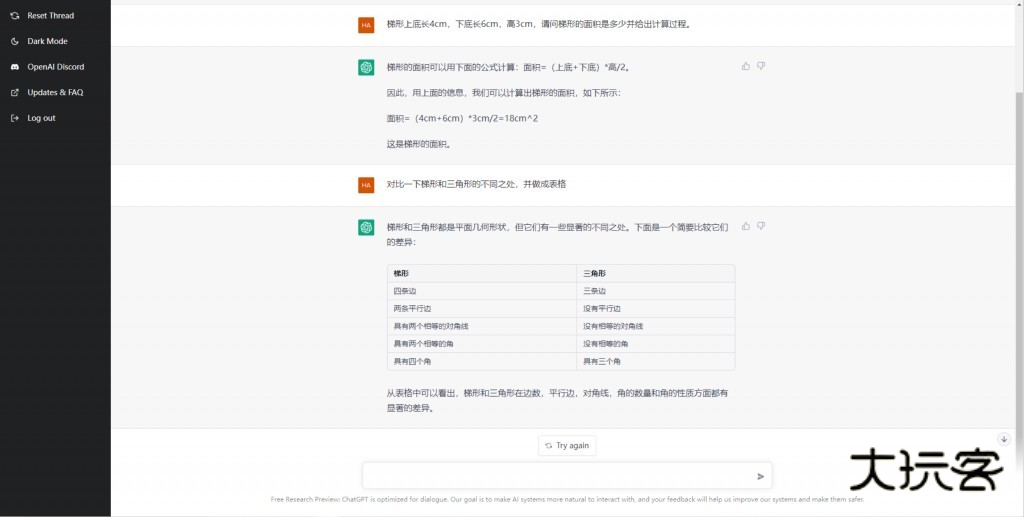
Task: Click the Reset Thread refresh icon
Action: point(15,16)
